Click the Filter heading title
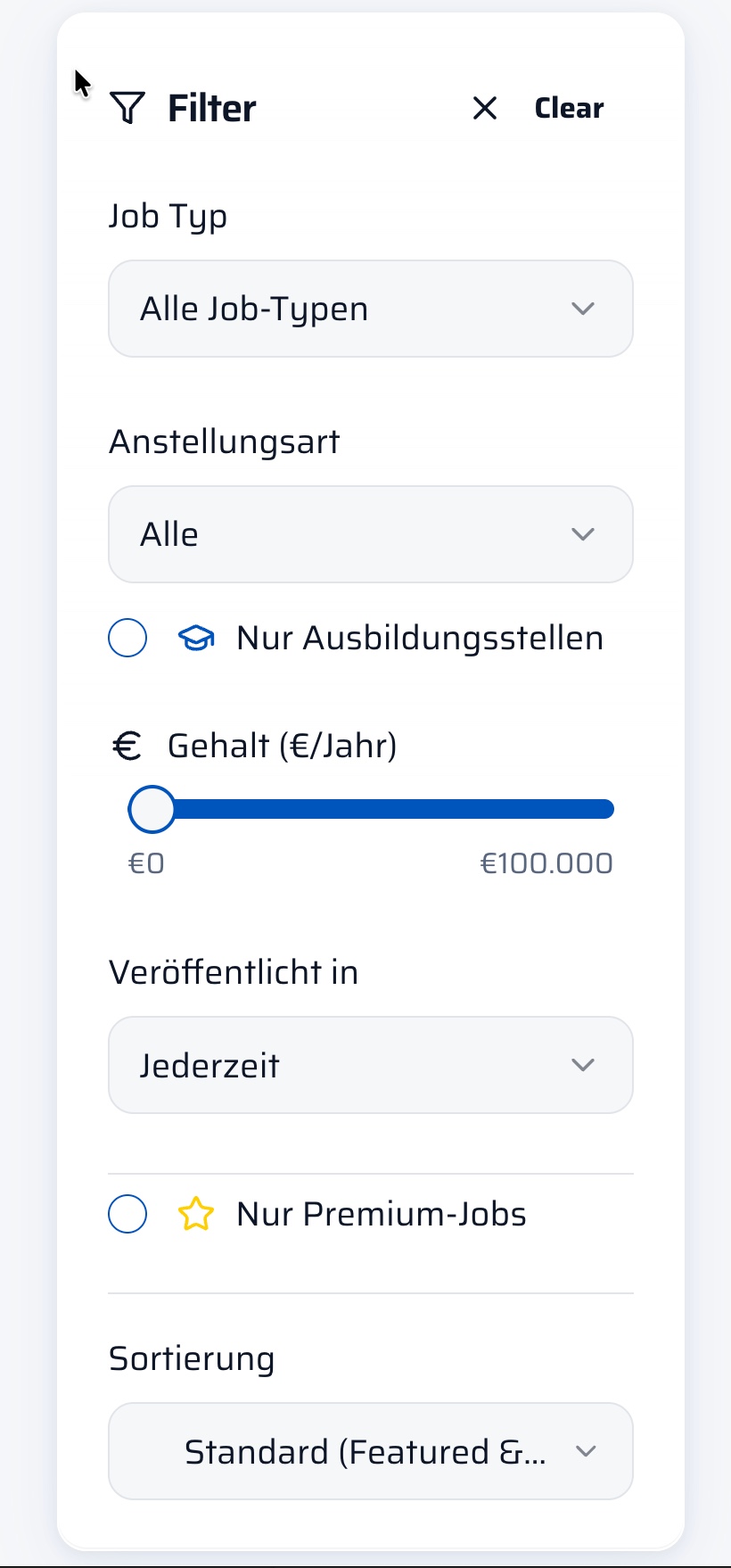This screenshot has width=731, height=1568. [212, 108]
